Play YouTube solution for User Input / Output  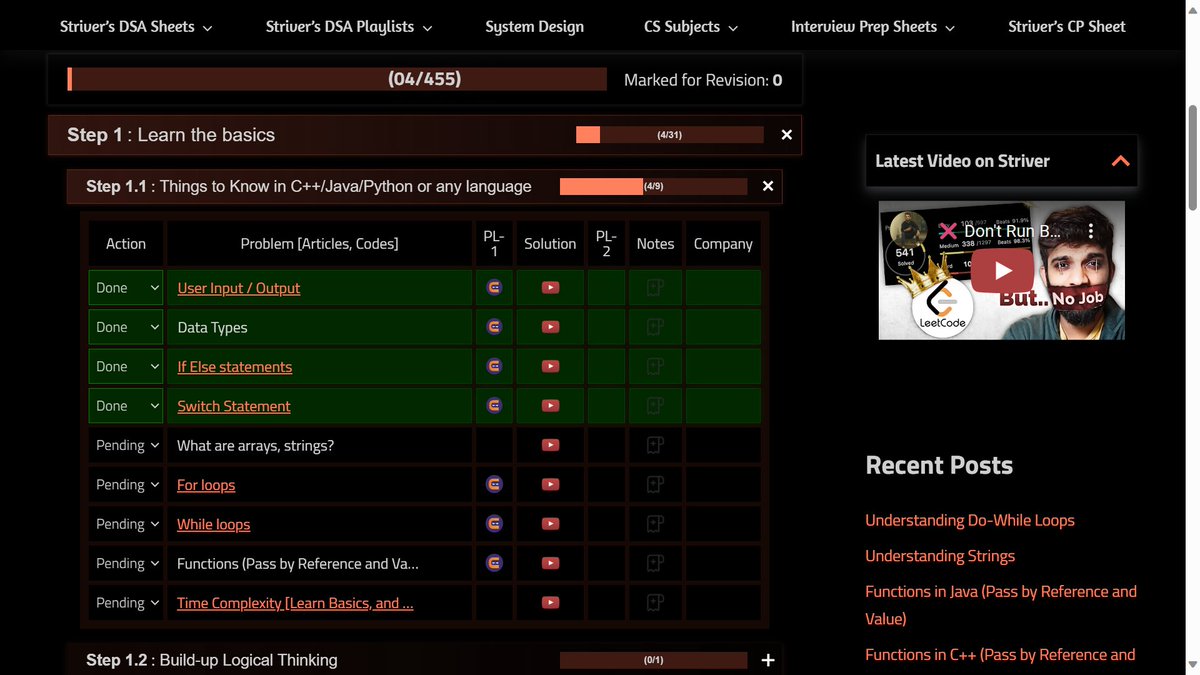[x=550, y=288]
